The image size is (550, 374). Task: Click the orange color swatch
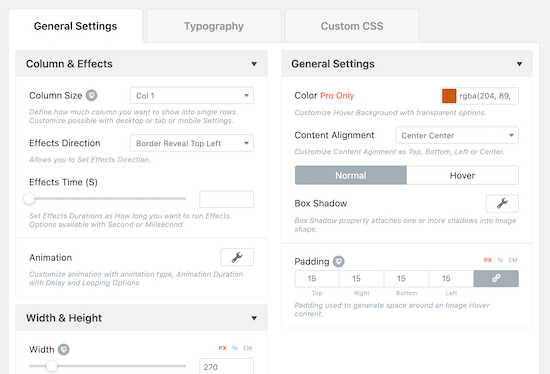(x=449, y=96)
